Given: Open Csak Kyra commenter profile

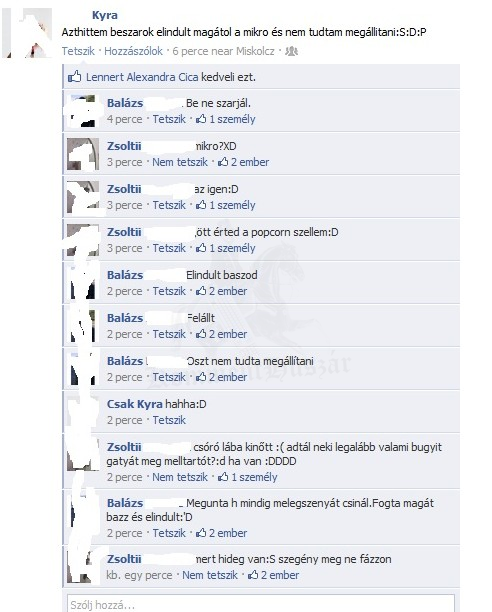Looking at the screenshot, I should point(135,404).
